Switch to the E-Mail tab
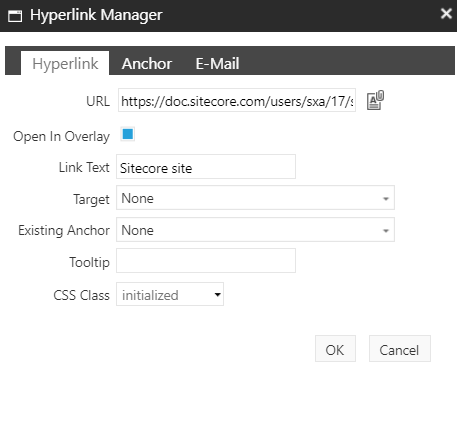The image size is (457, 421). pos(217,63)
